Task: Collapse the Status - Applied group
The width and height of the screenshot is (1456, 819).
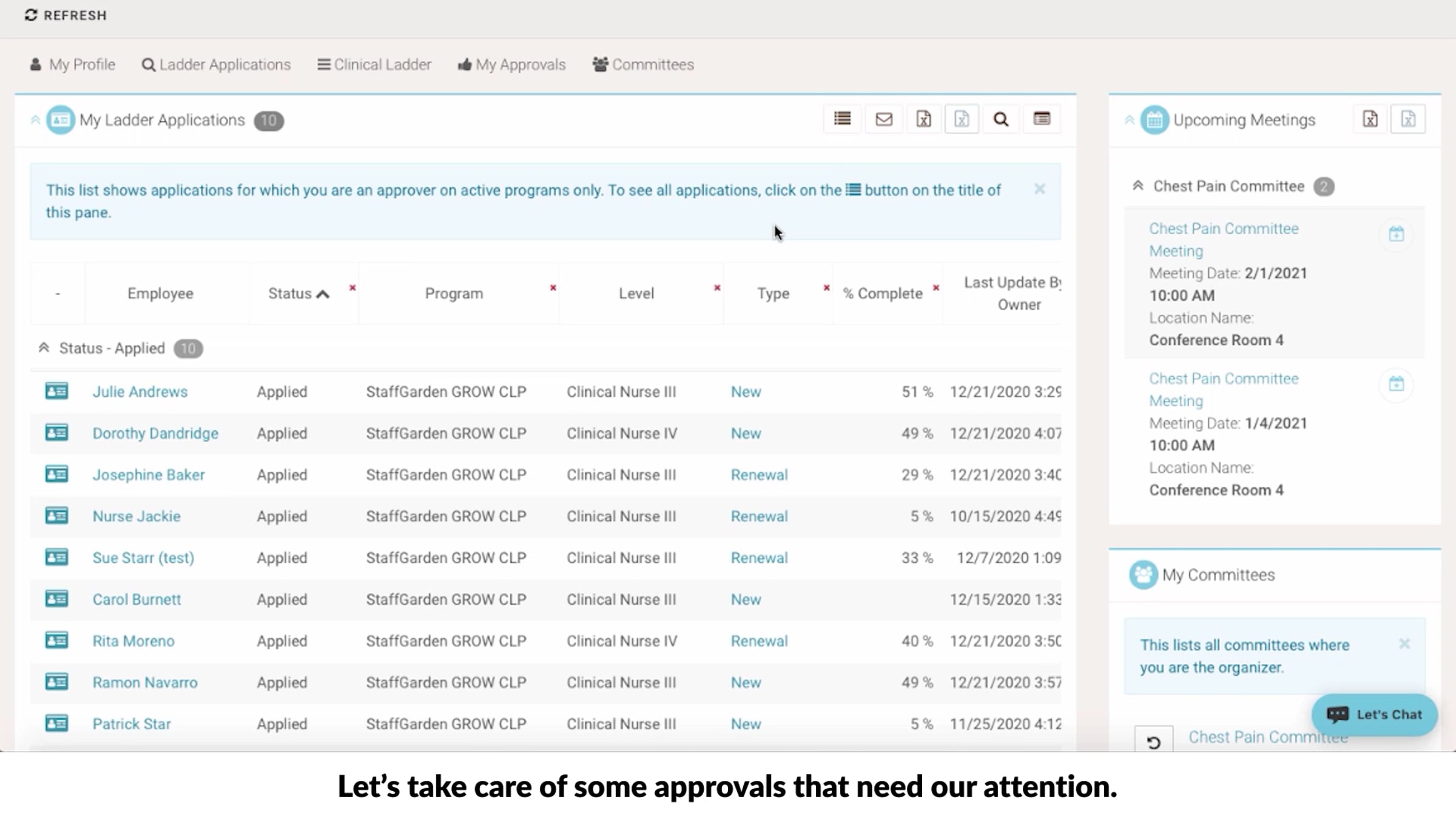Action: tap(44, 348)
